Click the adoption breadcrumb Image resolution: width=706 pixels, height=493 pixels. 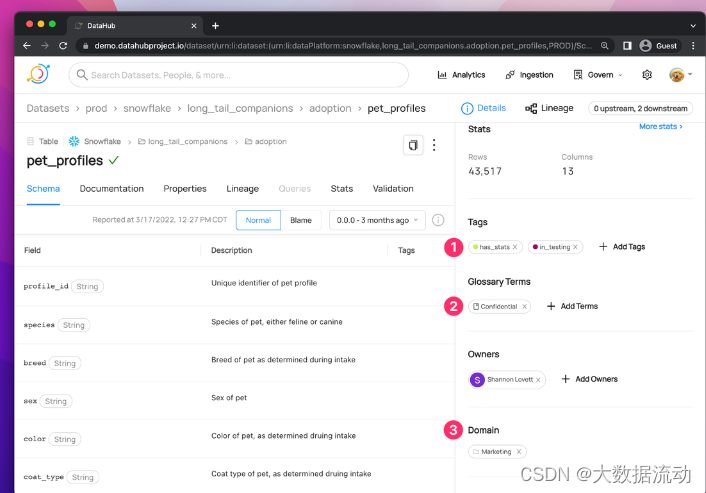click(330, 109)
